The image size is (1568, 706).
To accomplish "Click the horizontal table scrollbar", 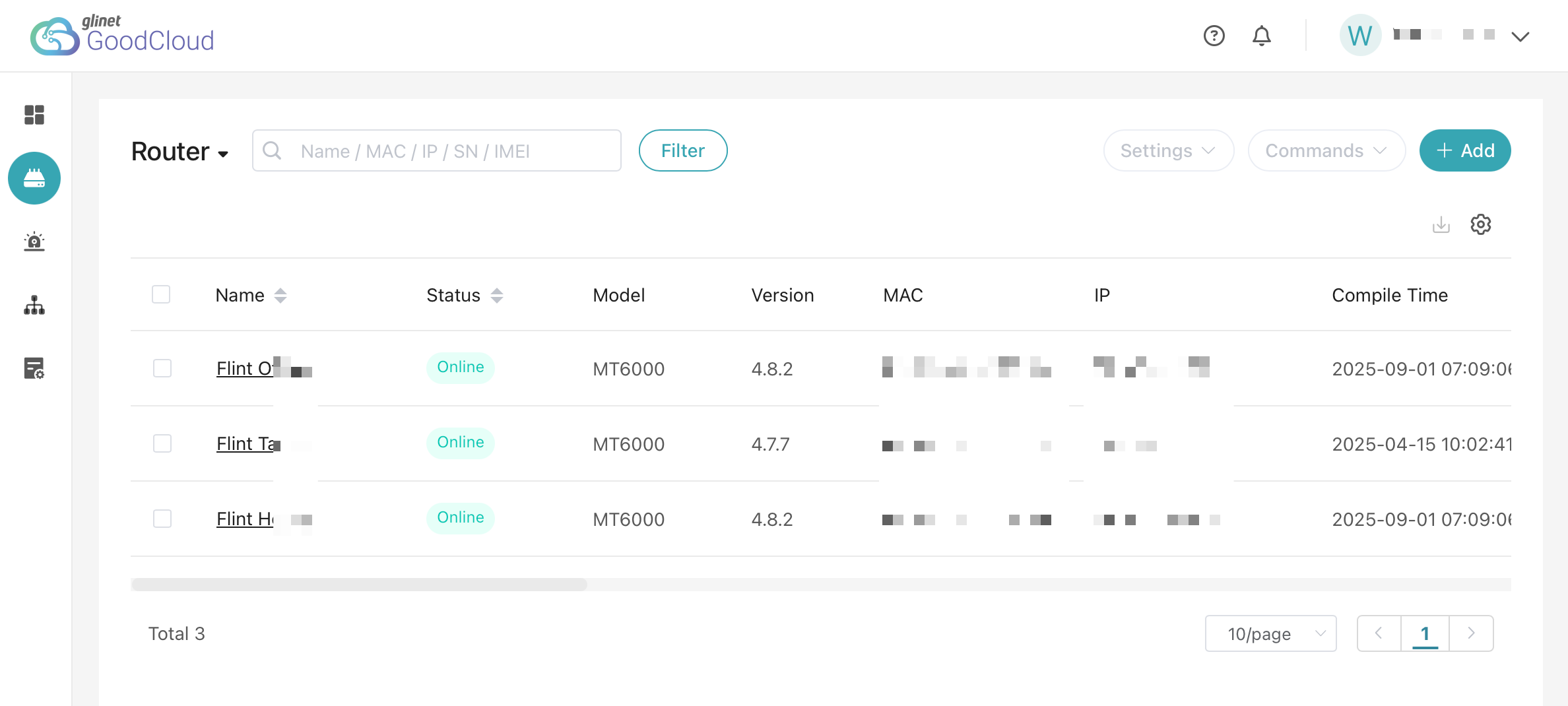I will tap(359, 585).
